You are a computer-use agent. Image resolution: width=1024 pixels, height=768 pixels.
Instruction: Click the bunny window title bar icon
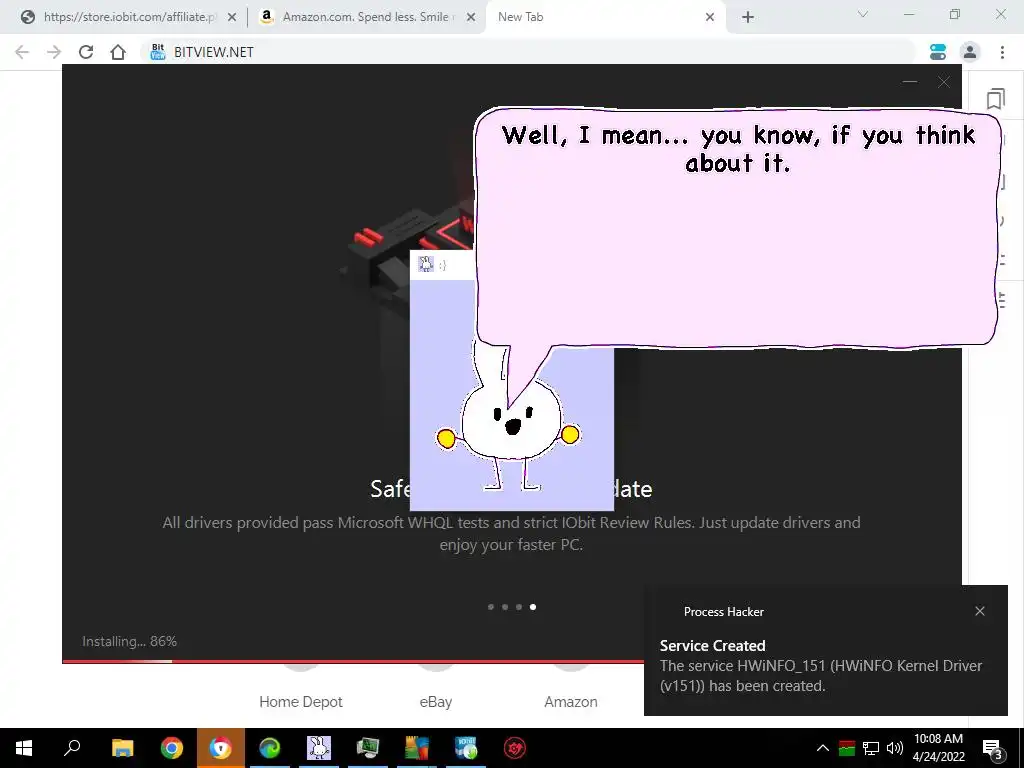point(426,264)
